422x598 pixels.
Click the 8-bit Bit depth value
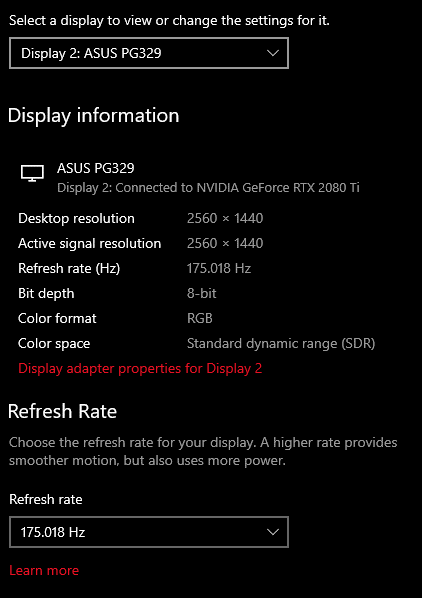[x=202, y=294]
